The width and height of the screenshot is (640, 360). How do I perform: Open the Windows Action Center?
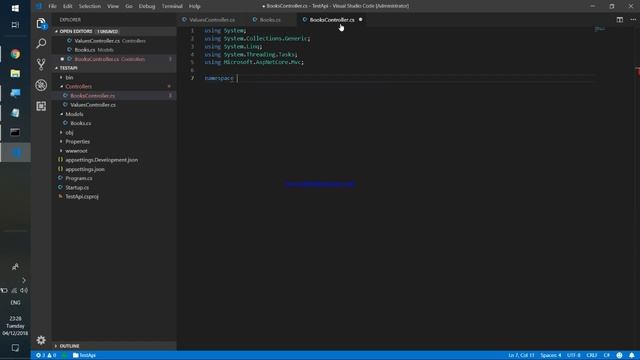click(15, 348)
